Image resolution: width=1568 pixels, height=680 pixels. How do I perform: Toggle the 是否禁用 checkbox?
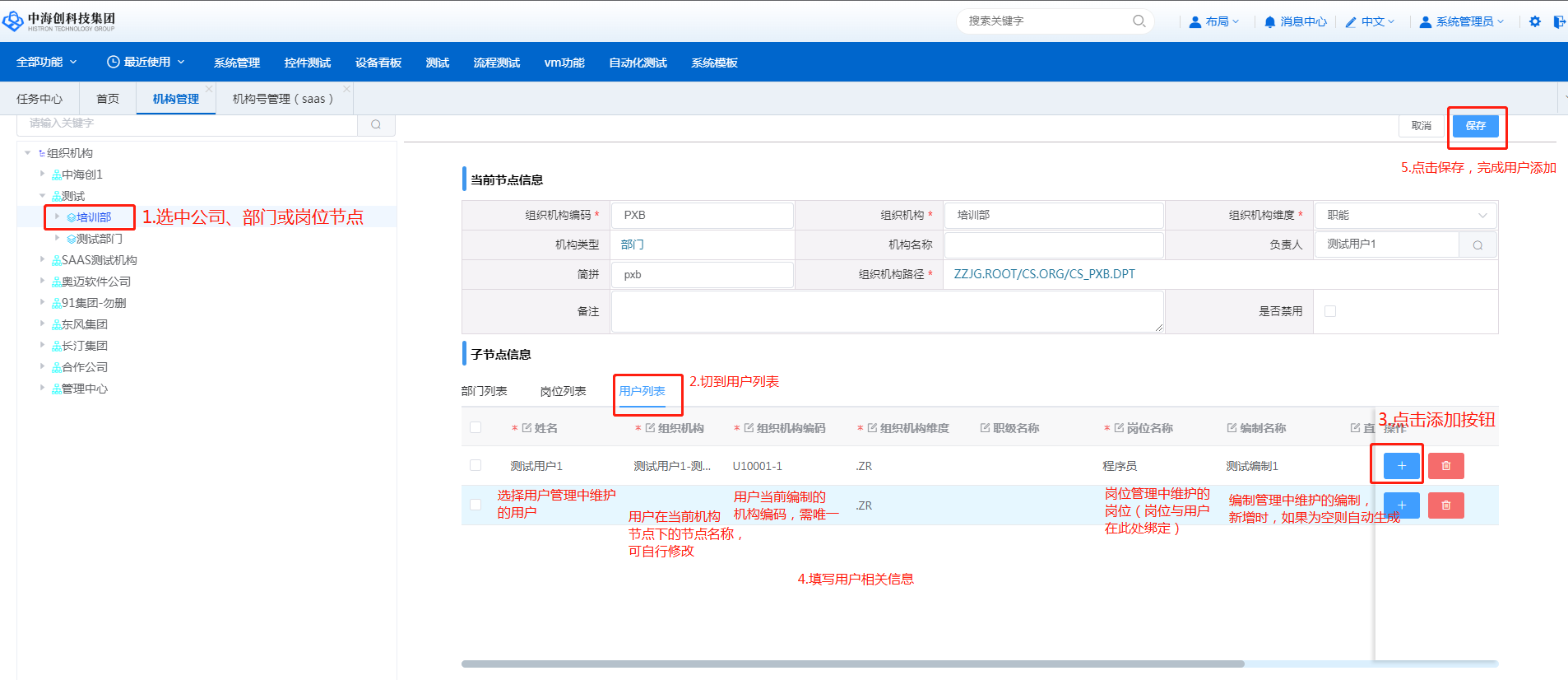click(1330, 311)
